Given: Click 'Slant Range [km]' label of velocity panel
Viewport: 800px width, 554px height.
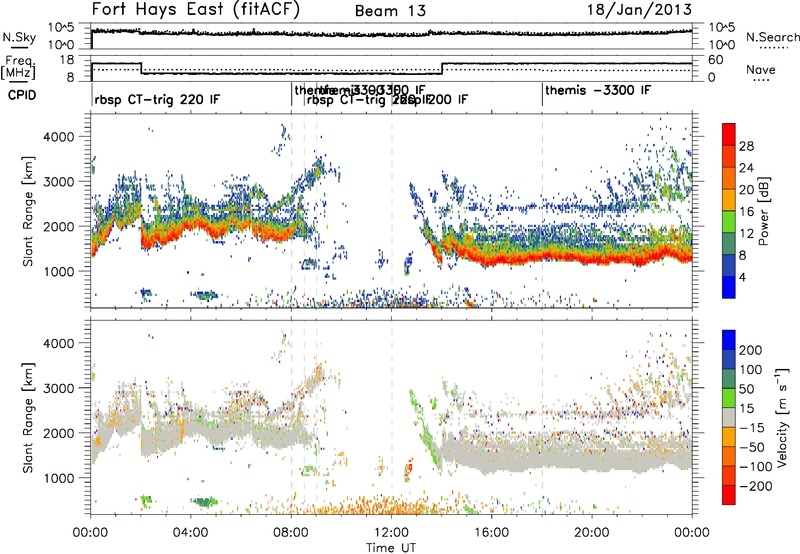Looking at the screenshot, I should coord(28,417).
